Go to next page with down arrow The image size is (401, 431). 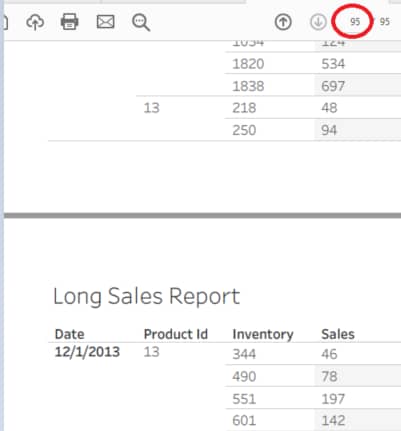pyautogui.click(x=318, y=22)
